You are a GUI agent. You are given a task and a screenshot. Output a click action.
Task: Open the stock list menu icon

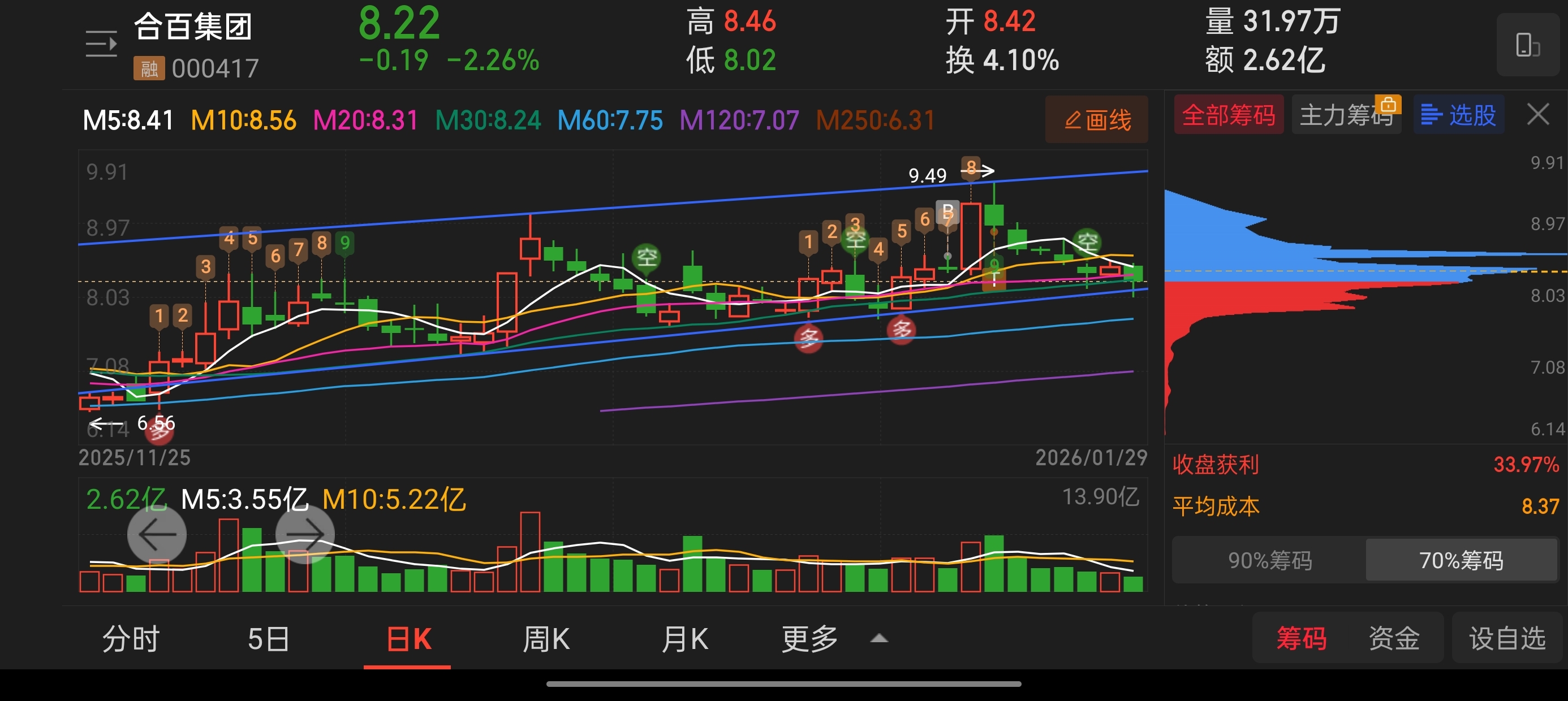coord(101,44)
